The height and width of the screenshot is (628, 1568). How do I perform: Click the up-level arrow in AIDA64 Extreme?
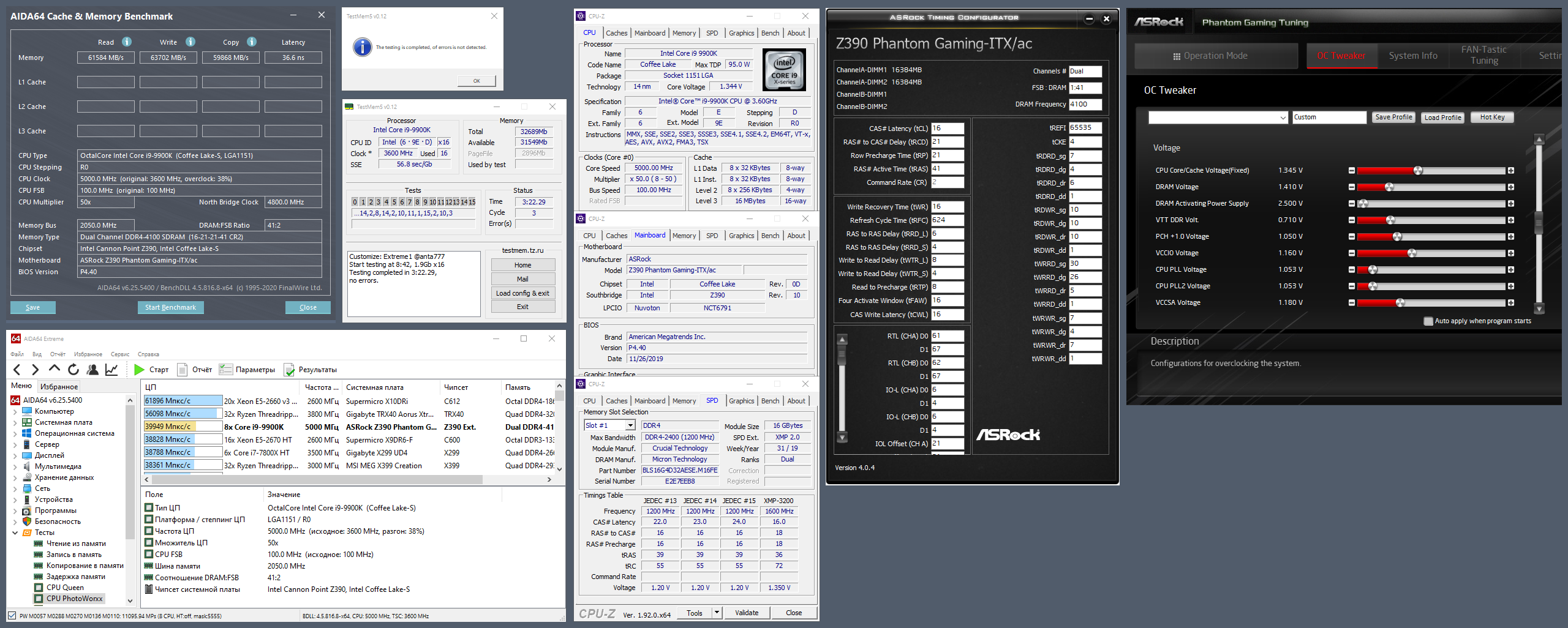tap(55, 369)
